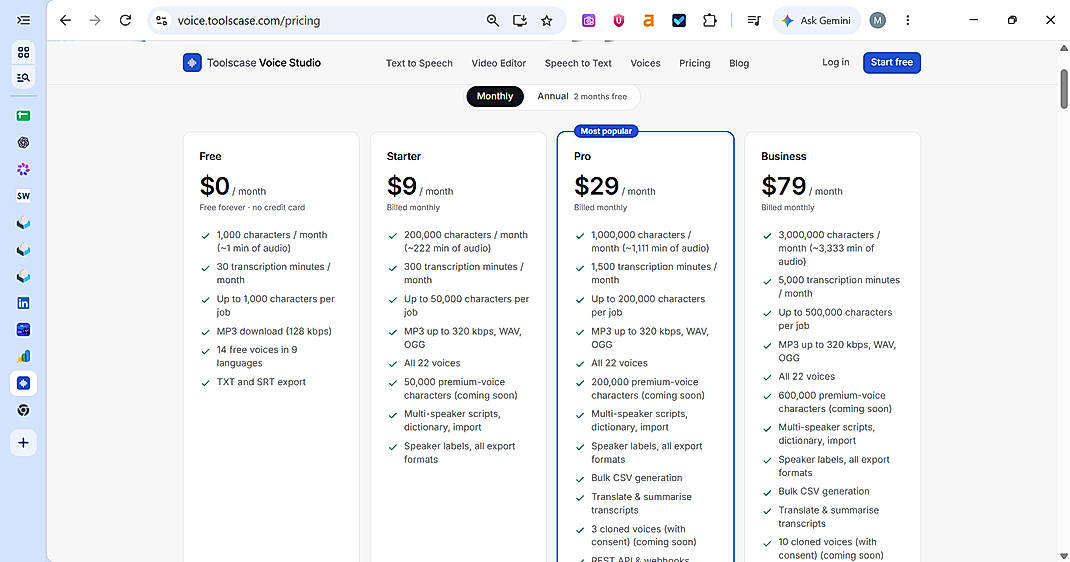This screenshot has width=1070, height=562.
Task: Open Text to Speech nav link
Action: [419, 63]
